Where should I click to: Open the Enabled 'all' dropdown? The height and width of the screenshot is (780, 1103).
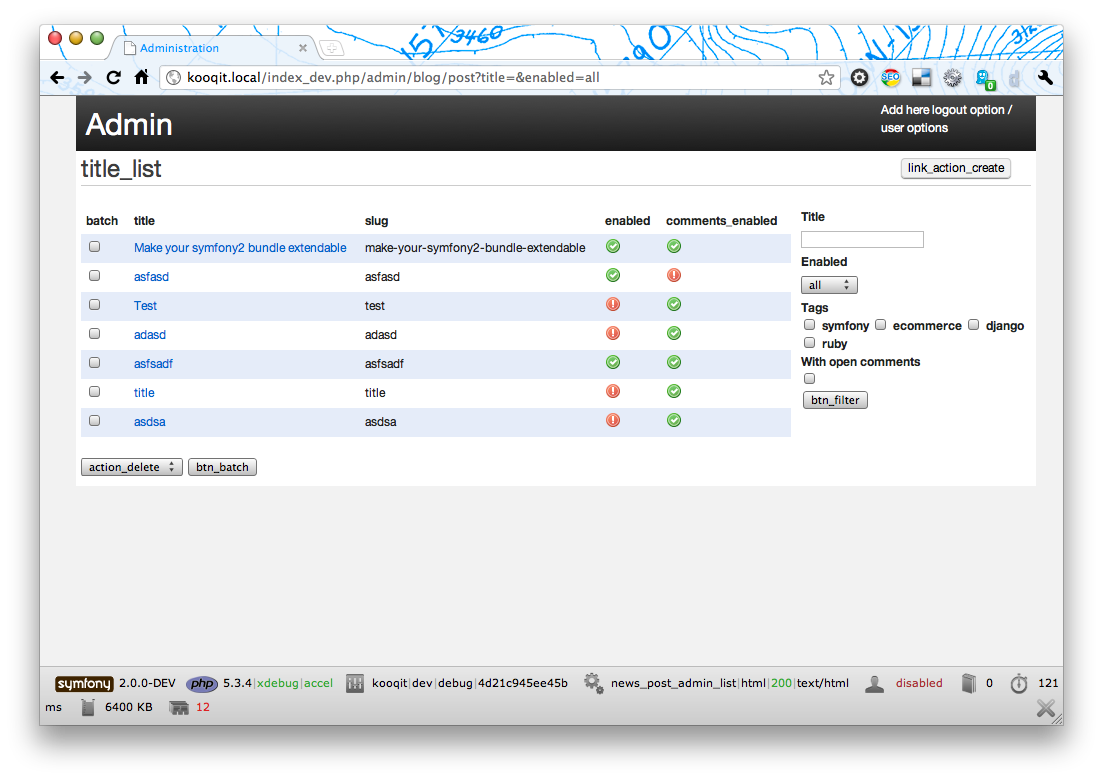829,286
